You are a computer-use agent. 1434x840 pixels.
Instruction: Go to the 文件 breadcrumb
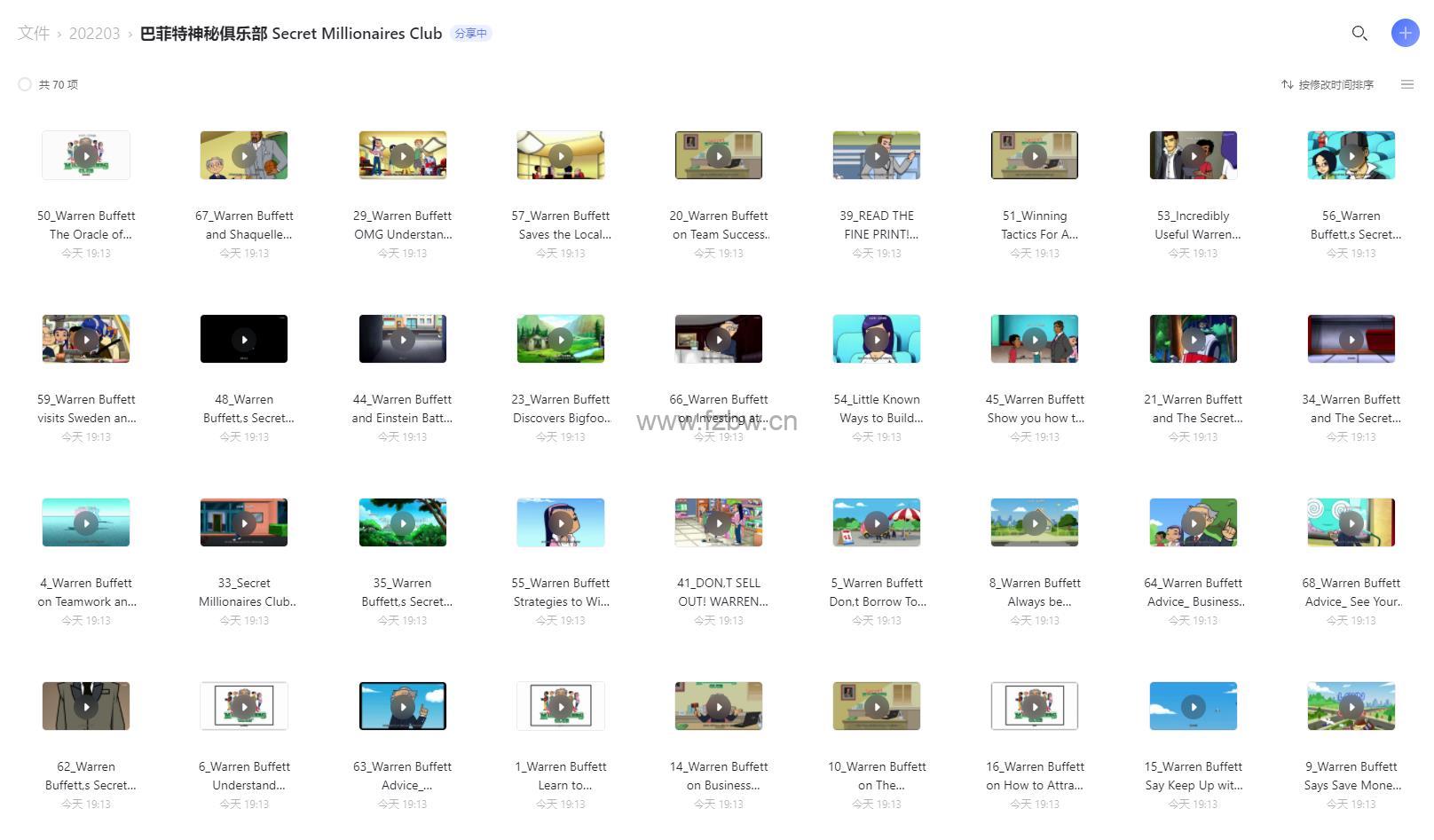point(34,34)
